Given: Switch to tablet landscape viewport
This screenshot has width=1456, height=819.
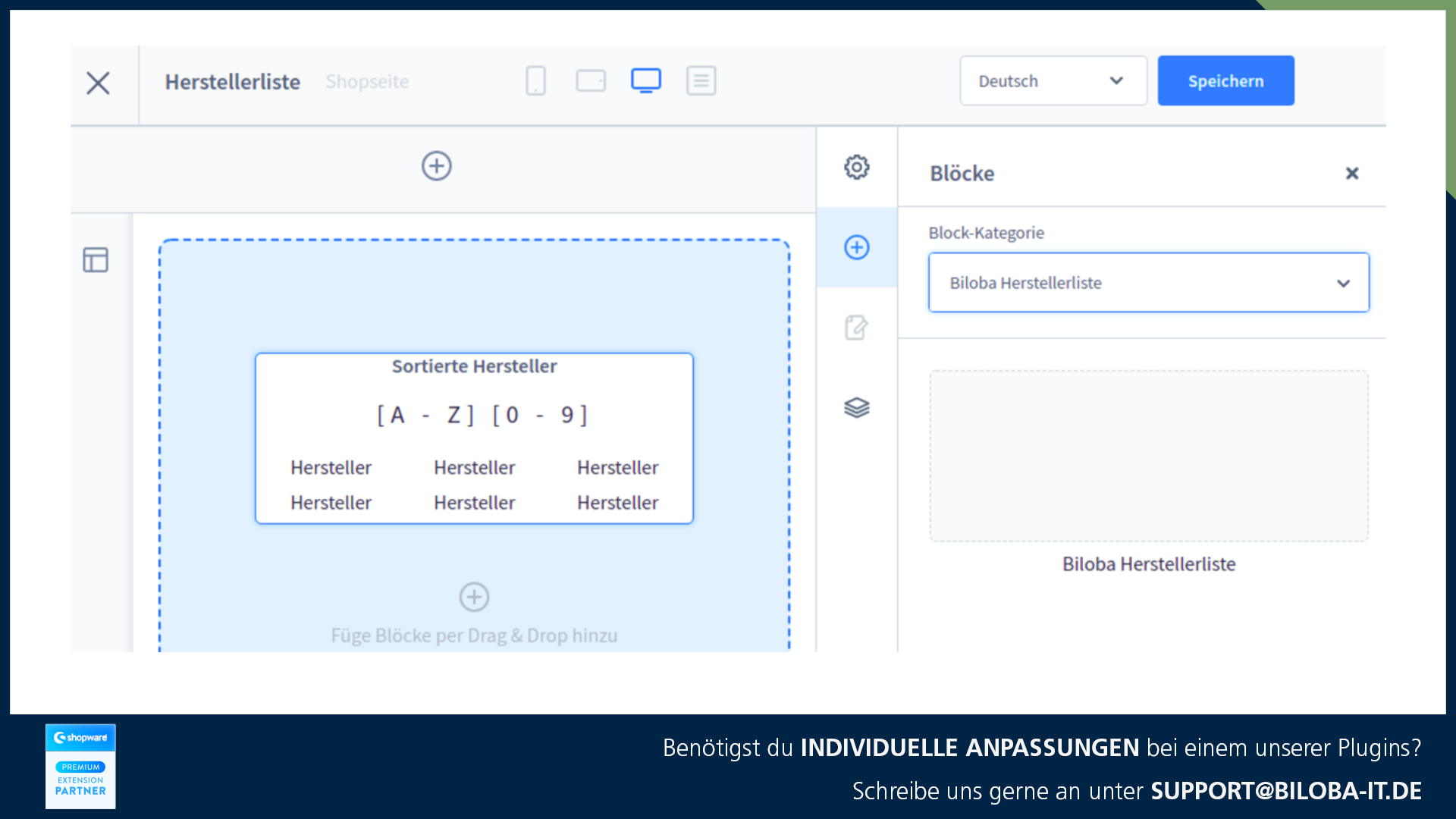Looking at the screenshot, I should click(591, 80).
